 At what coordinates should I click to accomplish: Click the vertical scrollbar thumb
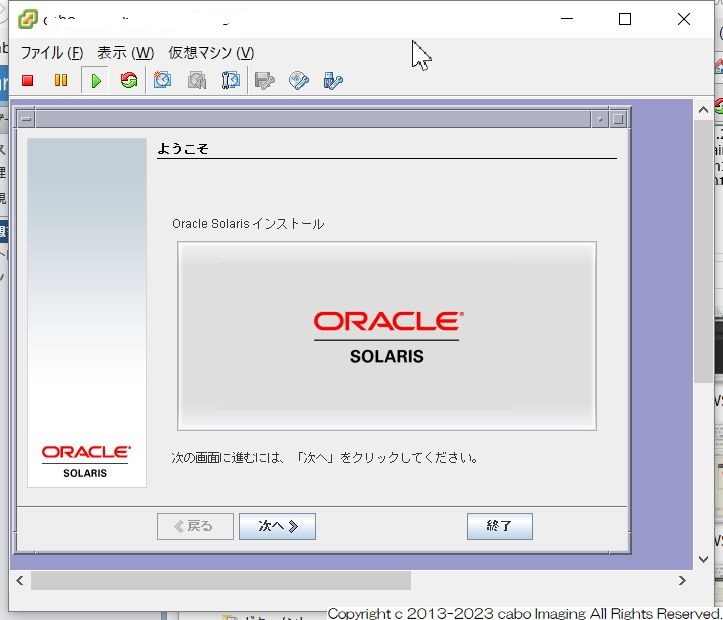coord(703,251)
